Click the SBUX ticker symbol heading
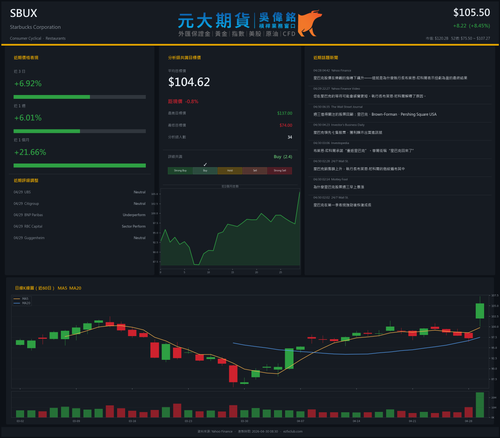Viewport: 500px width, 438px height. (x=23, y=13)
